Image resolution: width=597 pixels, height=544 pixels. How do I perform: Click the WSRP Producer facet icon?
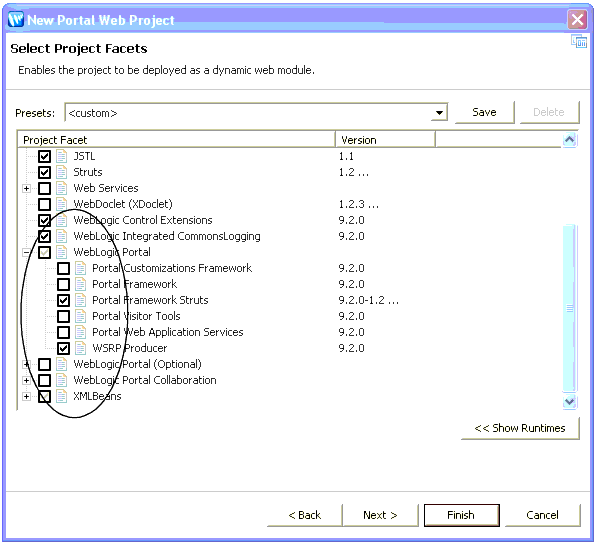tap(80, 348)
